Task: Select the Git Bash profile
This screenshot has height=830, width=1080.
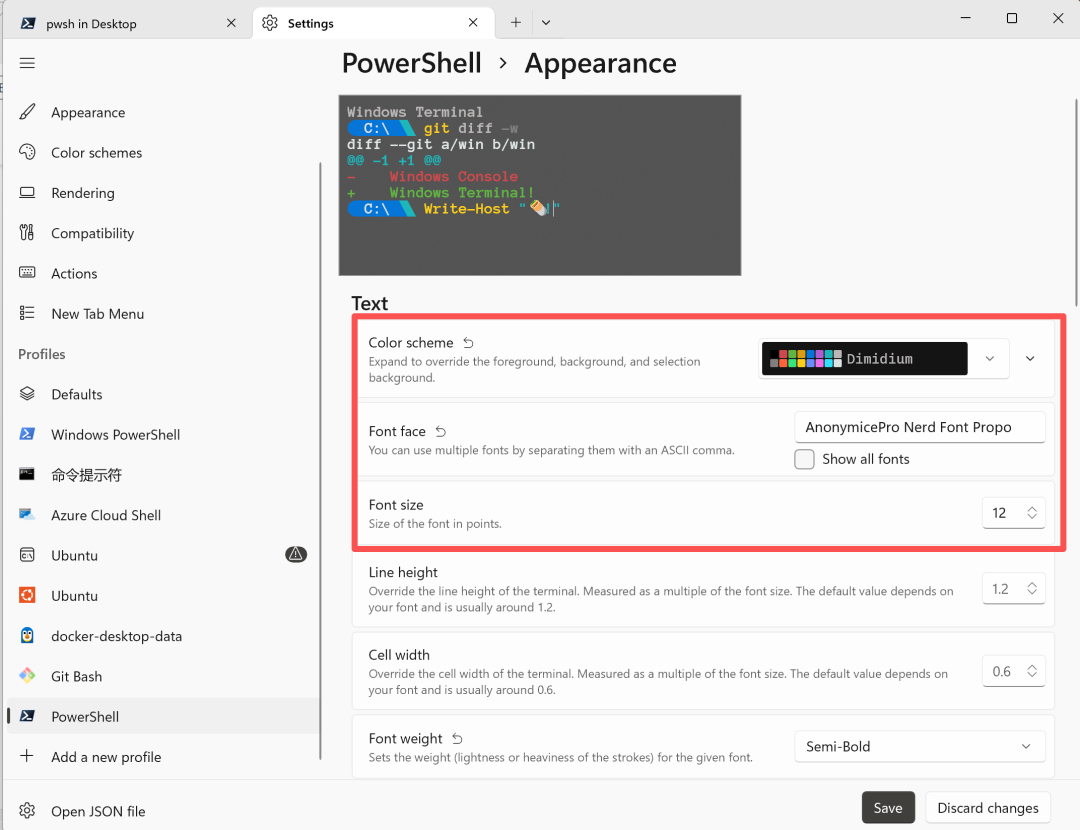Action: [x=76, y=676]
